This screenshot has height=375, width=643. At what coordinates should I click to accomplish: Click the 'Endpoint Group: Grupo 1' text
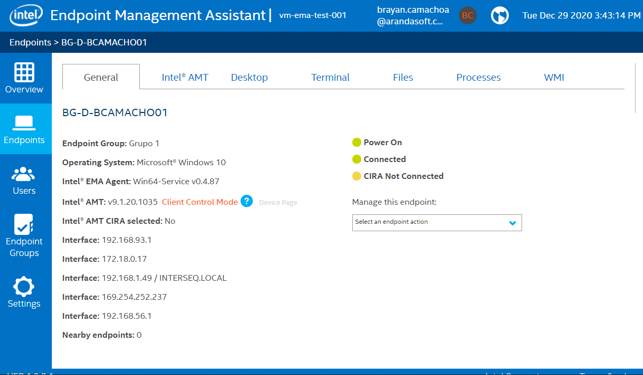[x=111, y=143]
